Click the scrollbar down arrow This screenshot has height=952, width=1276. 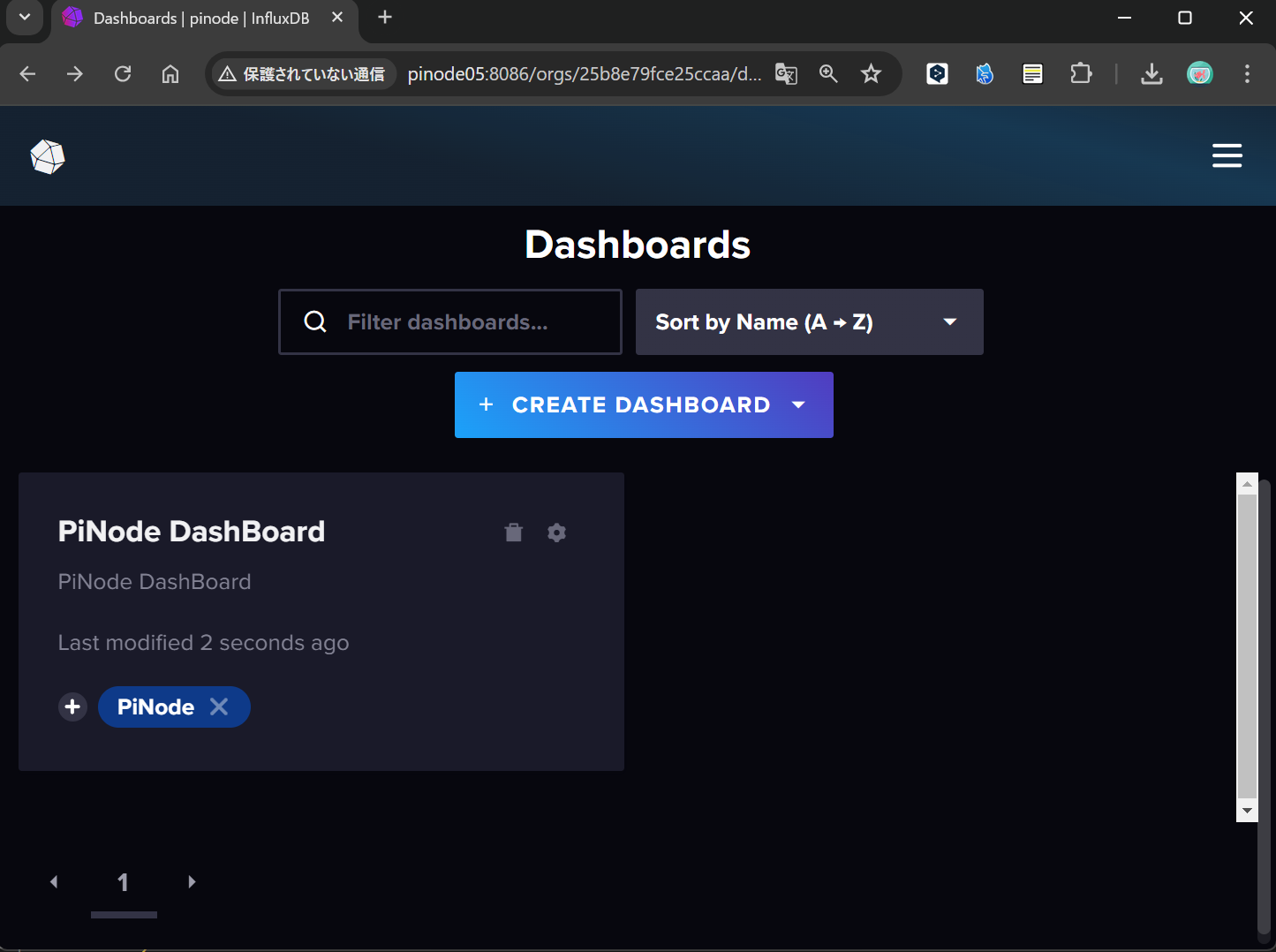point(1247,811)
